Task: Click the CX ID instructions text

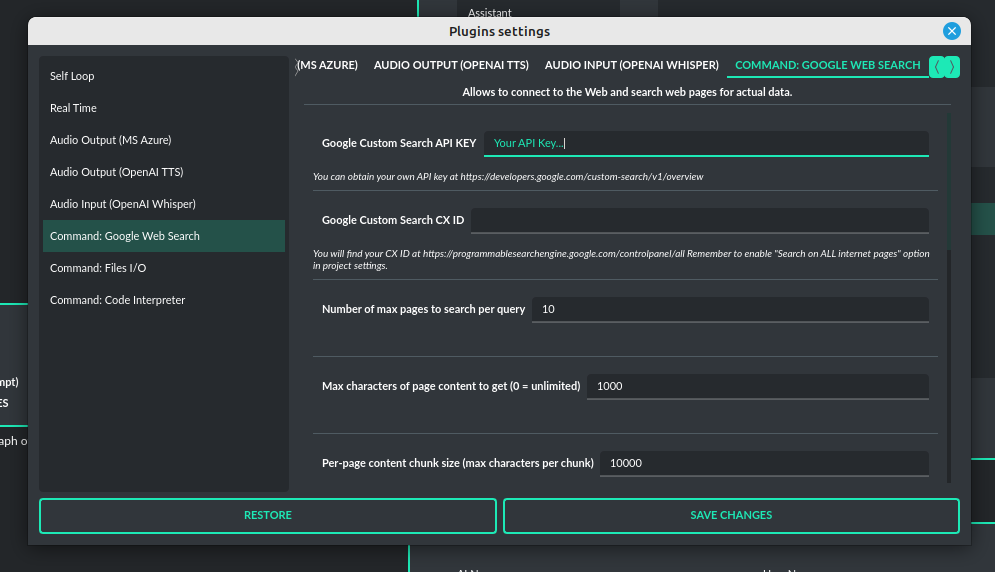Action: (621, 260)
